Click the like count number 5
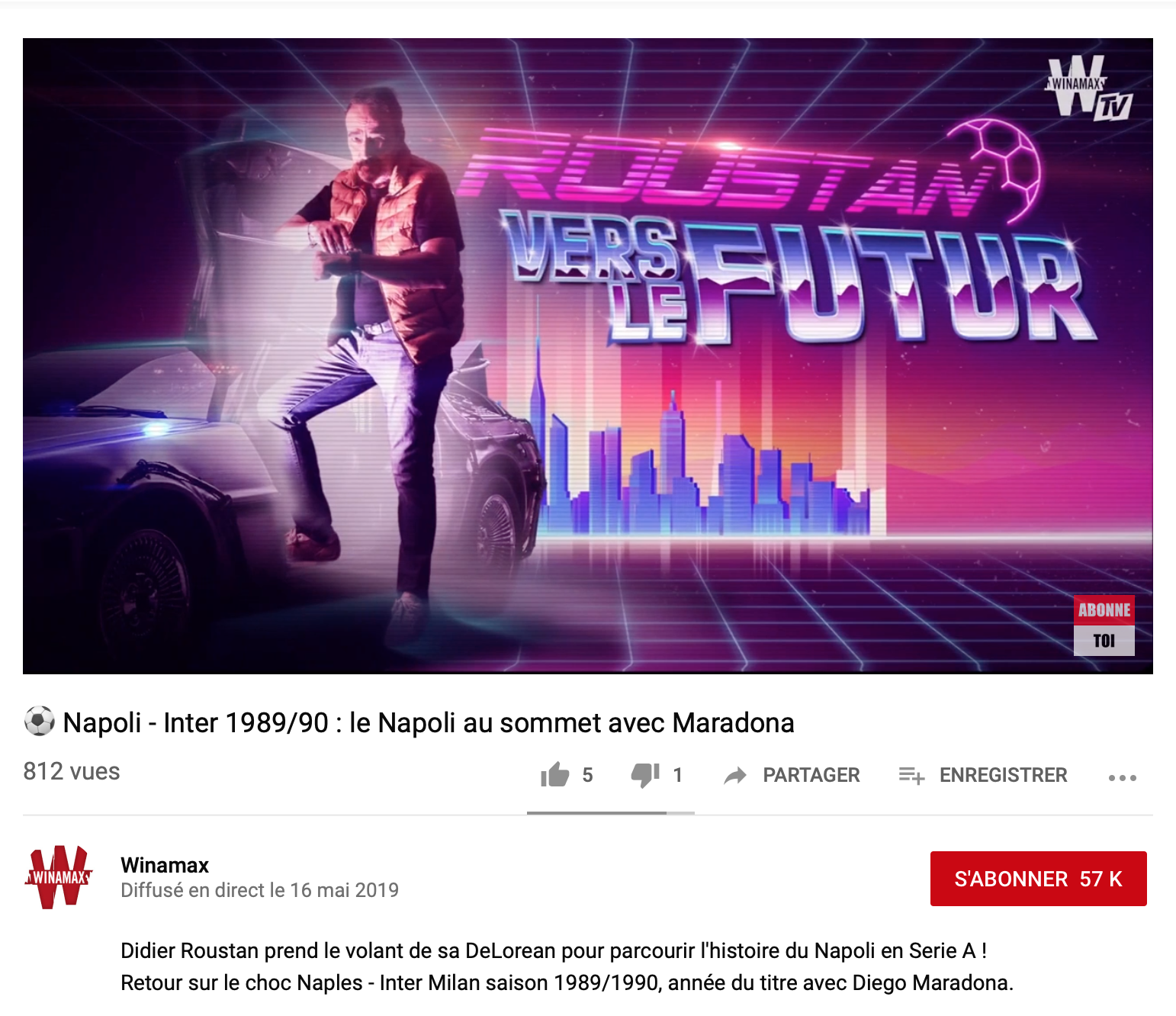The width and height of the screenshot is (1176, 1016). point(587,775)
